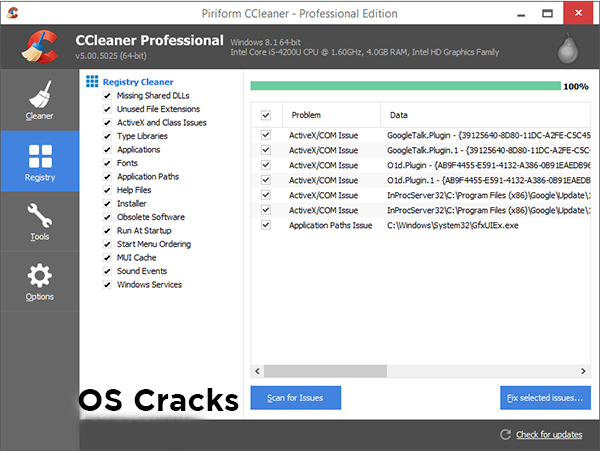Minimize the CCleaner window

click(521, 14)
